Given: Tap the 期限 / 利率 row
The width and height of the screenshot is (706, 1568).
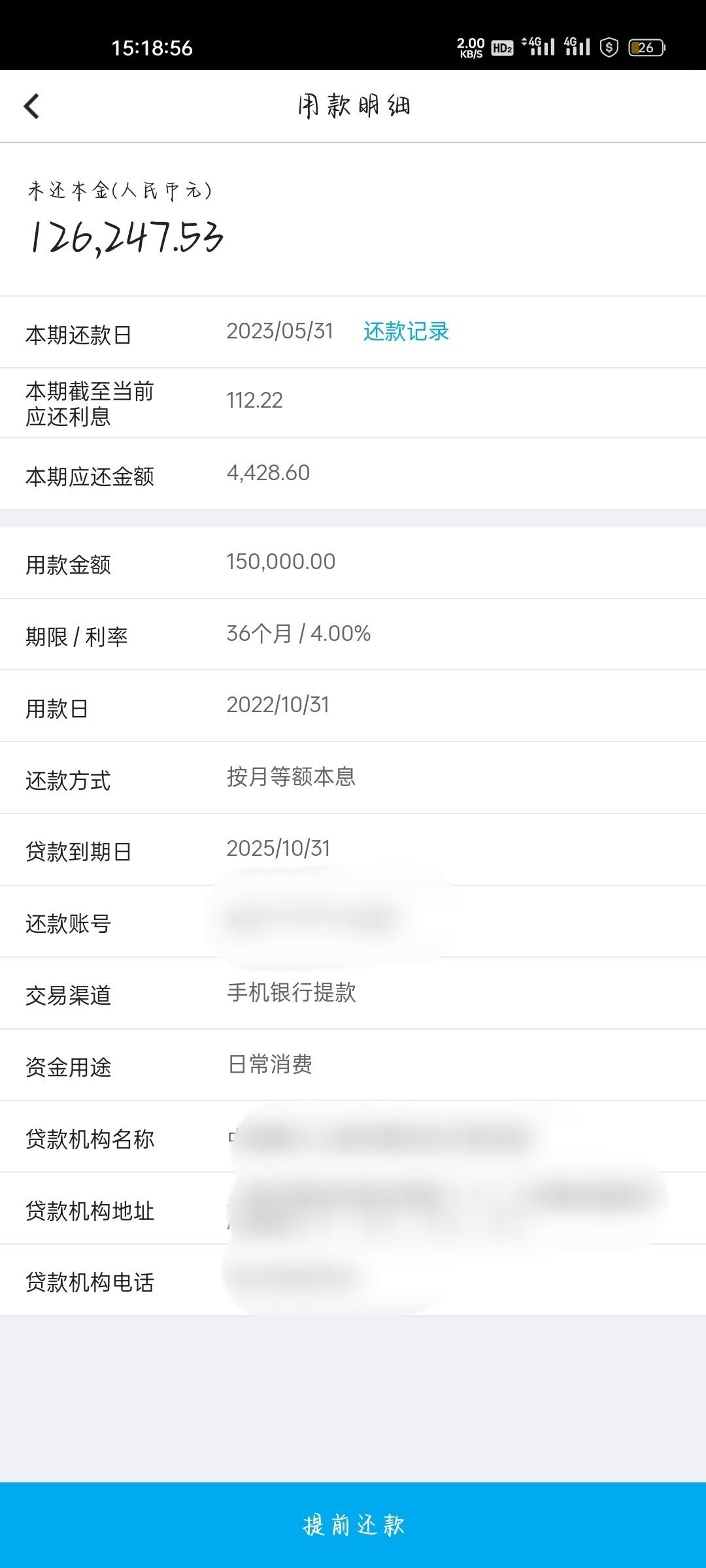Looking at the screenshot, I should tap(353, 634).
